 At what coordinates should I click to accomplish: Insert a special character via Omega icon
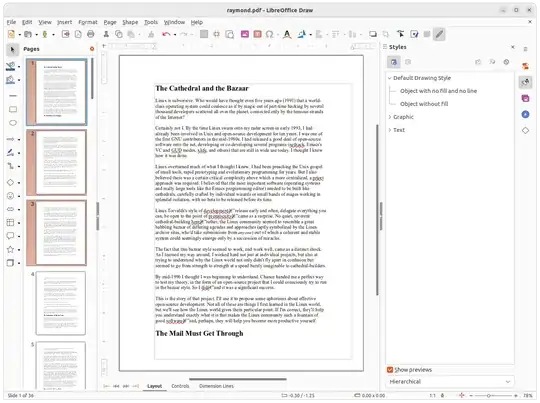coord(270,34)
